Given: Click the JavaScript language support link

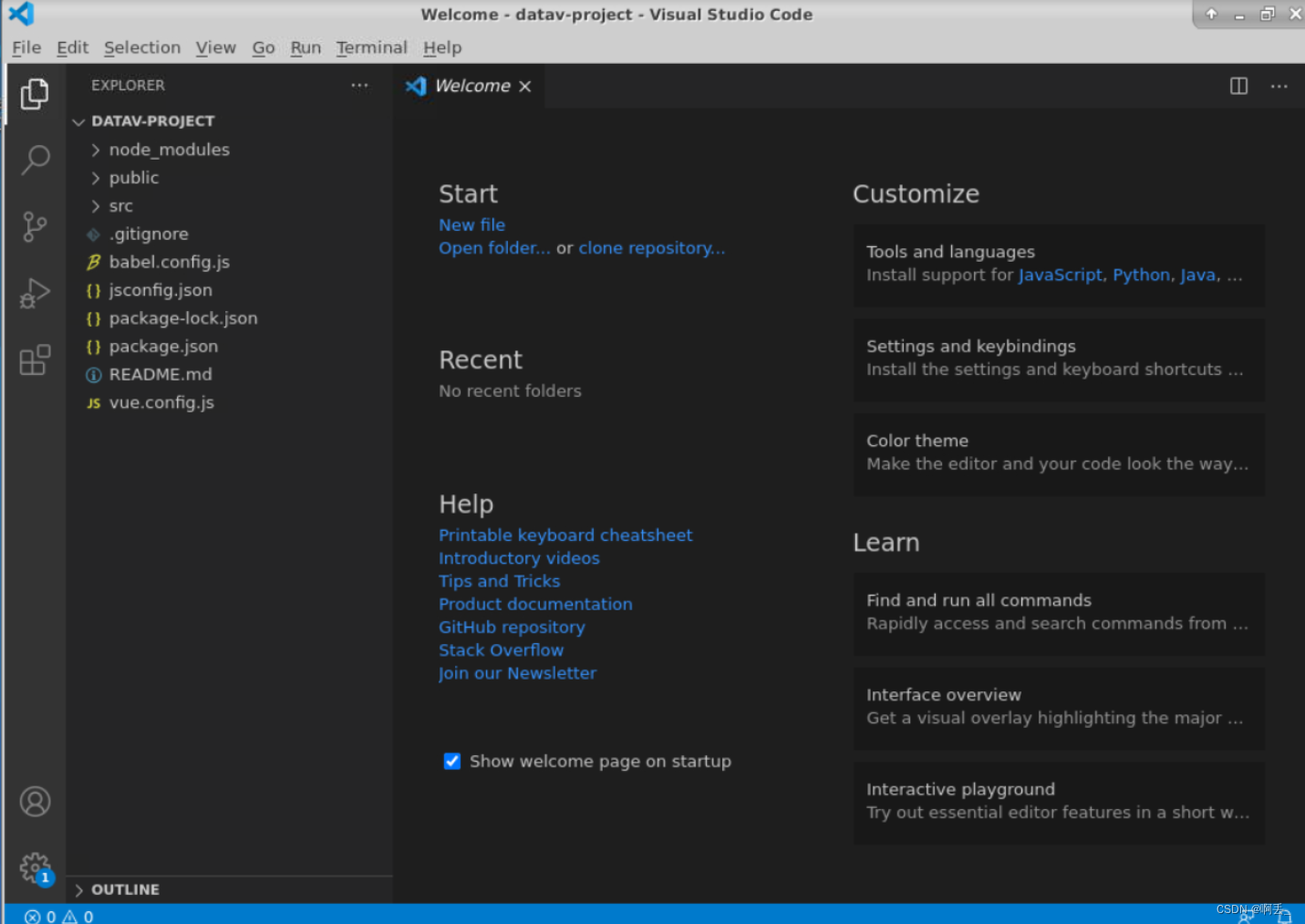Looking at the screenshot, I should tap(1060, 275).
